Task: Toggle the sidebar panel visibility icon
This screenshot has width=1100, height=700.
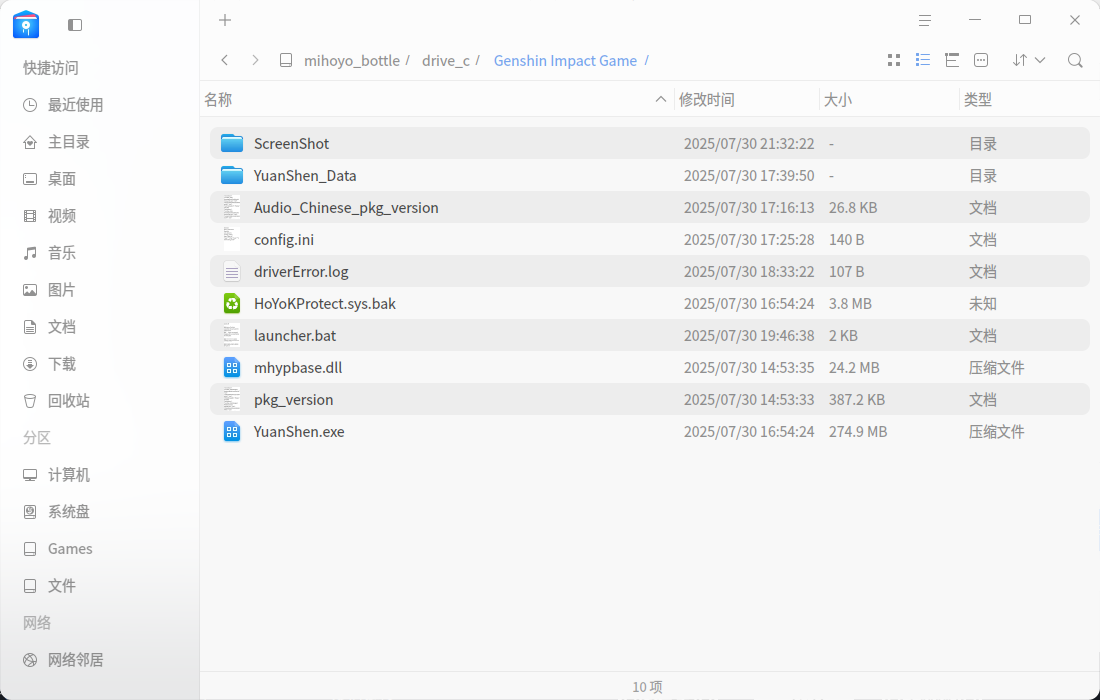Action: point(75,25)
